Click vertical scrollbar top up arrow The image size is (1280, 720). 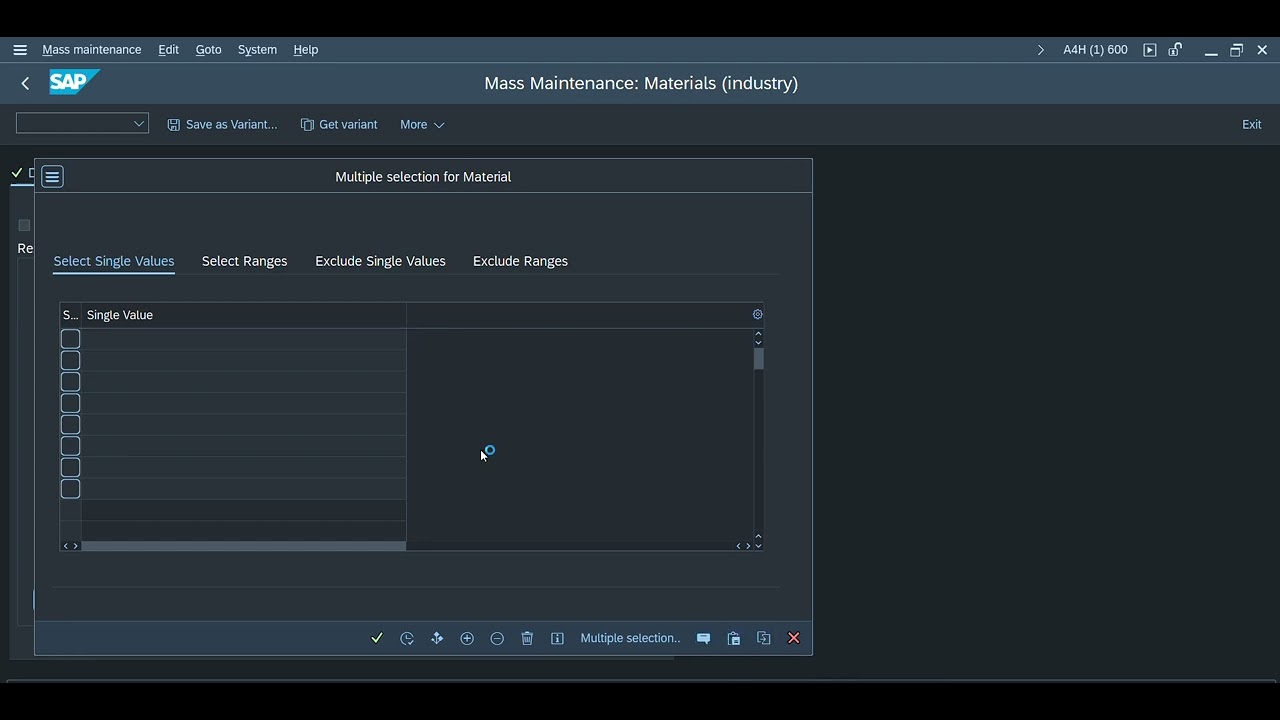click(x=758, y=333)
